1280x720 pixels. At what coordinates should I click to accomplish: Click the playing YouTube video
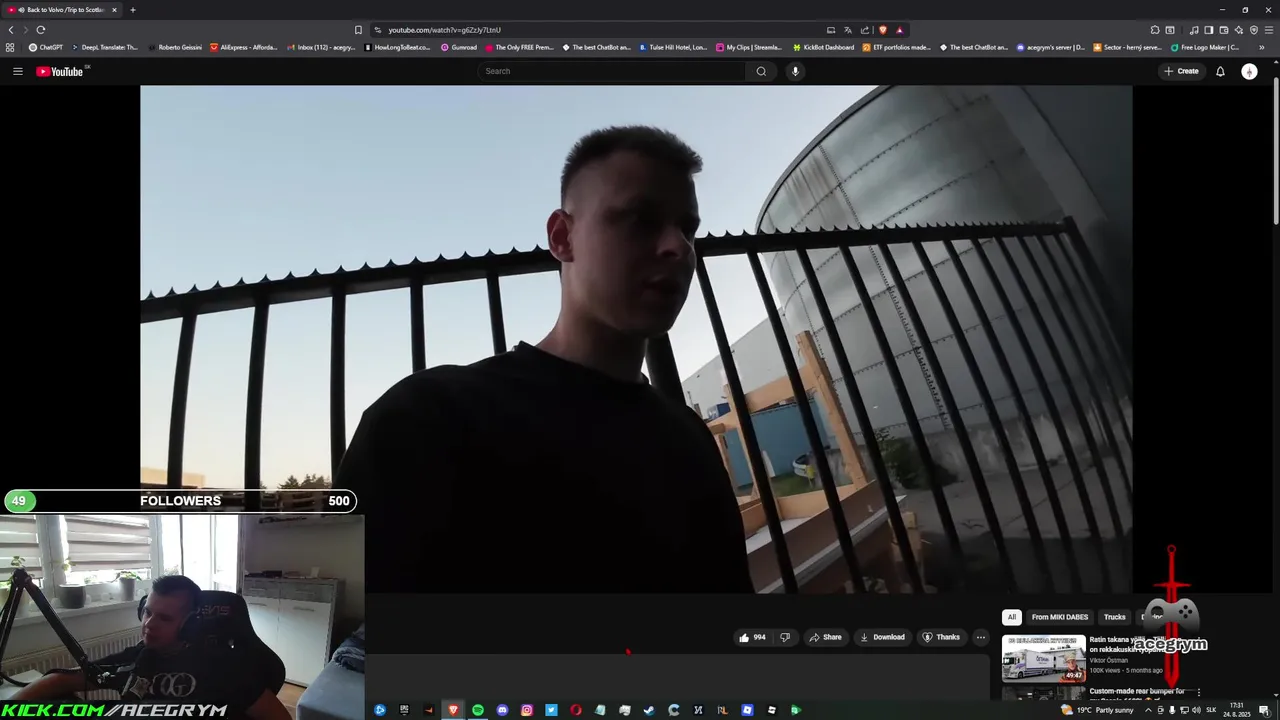[636, 339]
